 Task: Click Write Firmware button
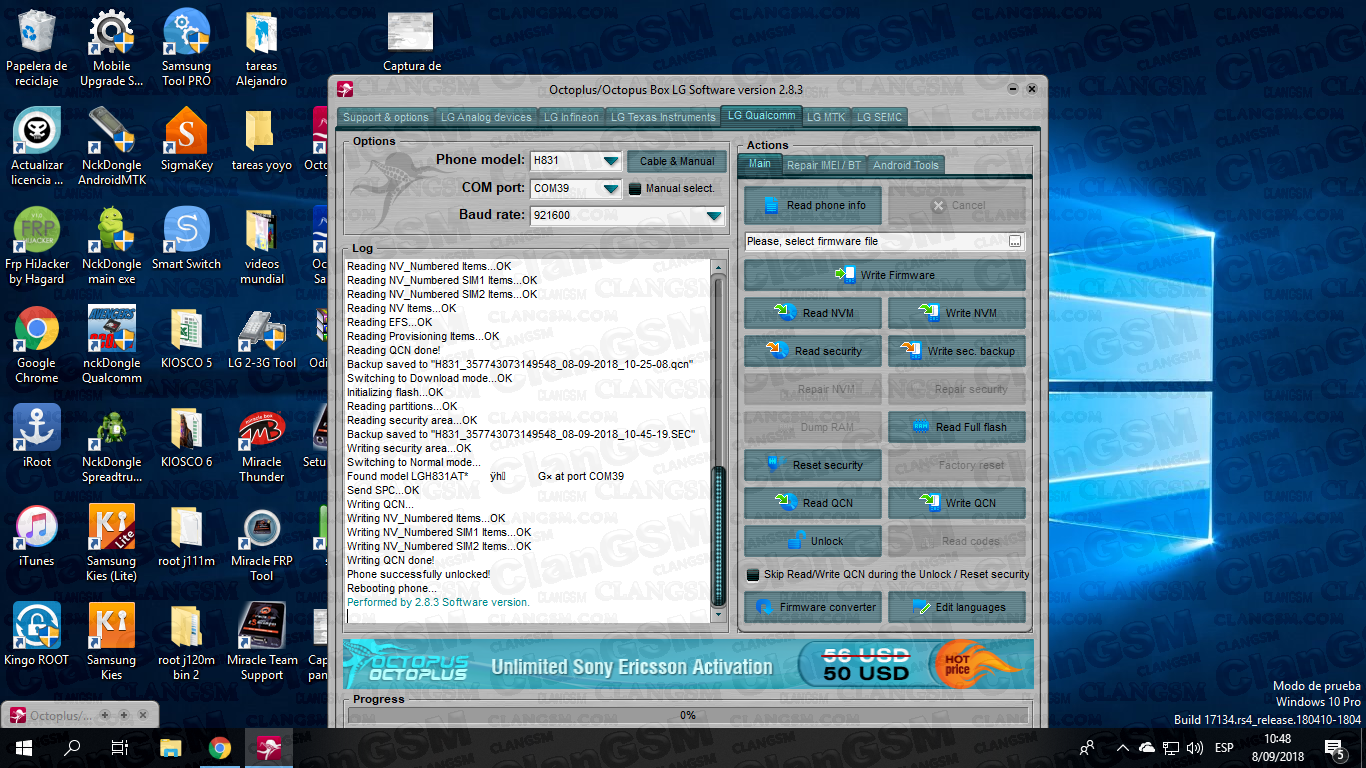tap(885, 275)
